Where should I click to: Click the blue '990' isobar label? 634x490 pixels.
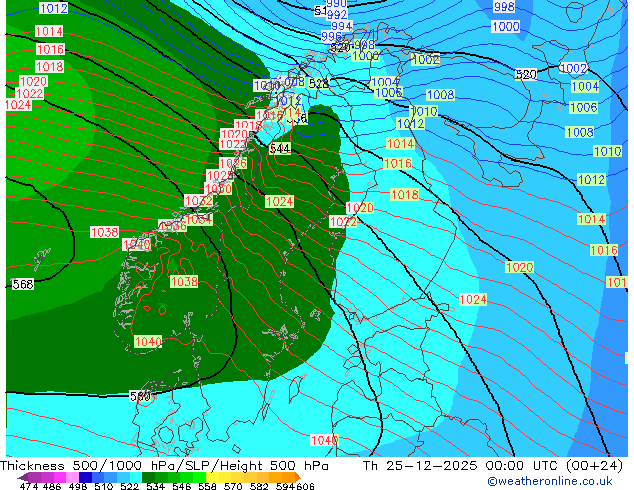point(336,4)
